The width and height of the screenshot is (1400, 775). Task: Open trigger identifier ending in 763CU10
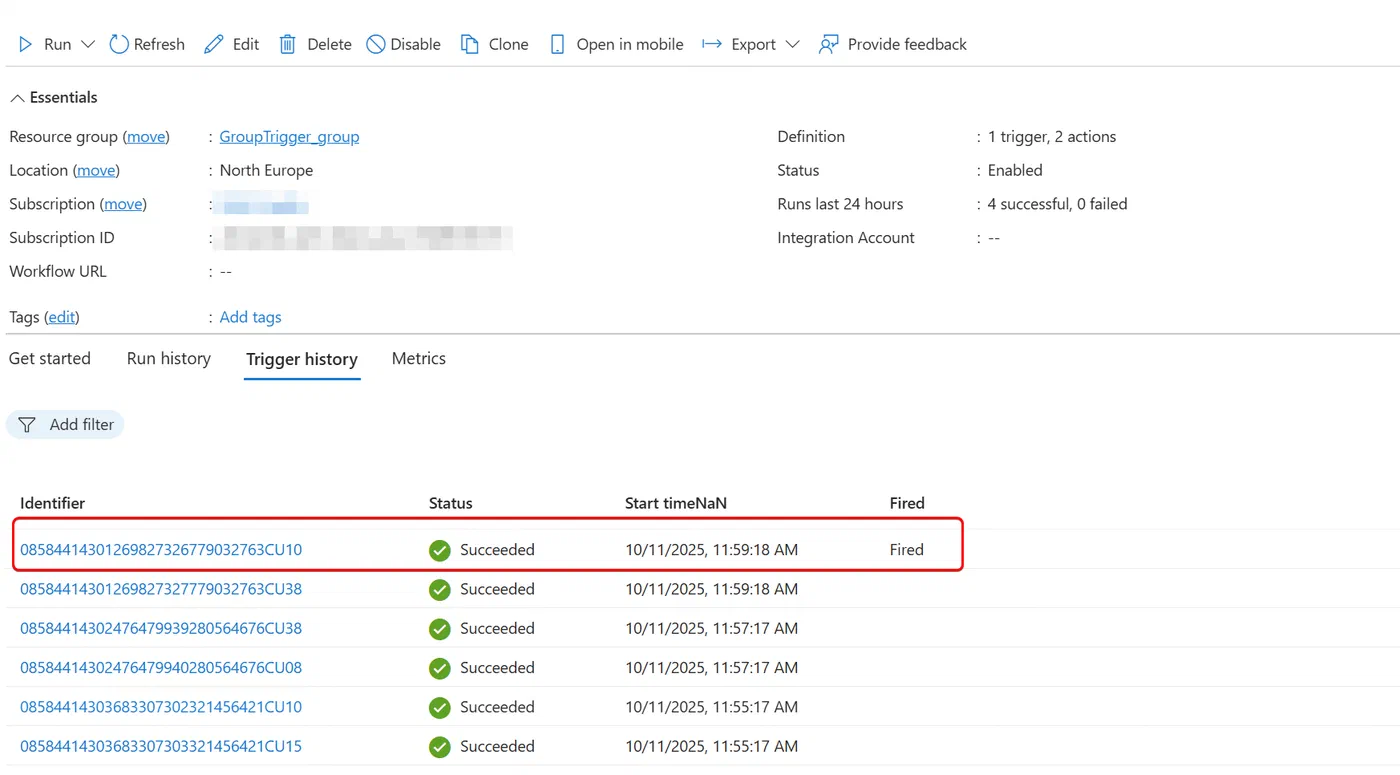(x=161, y=550)
